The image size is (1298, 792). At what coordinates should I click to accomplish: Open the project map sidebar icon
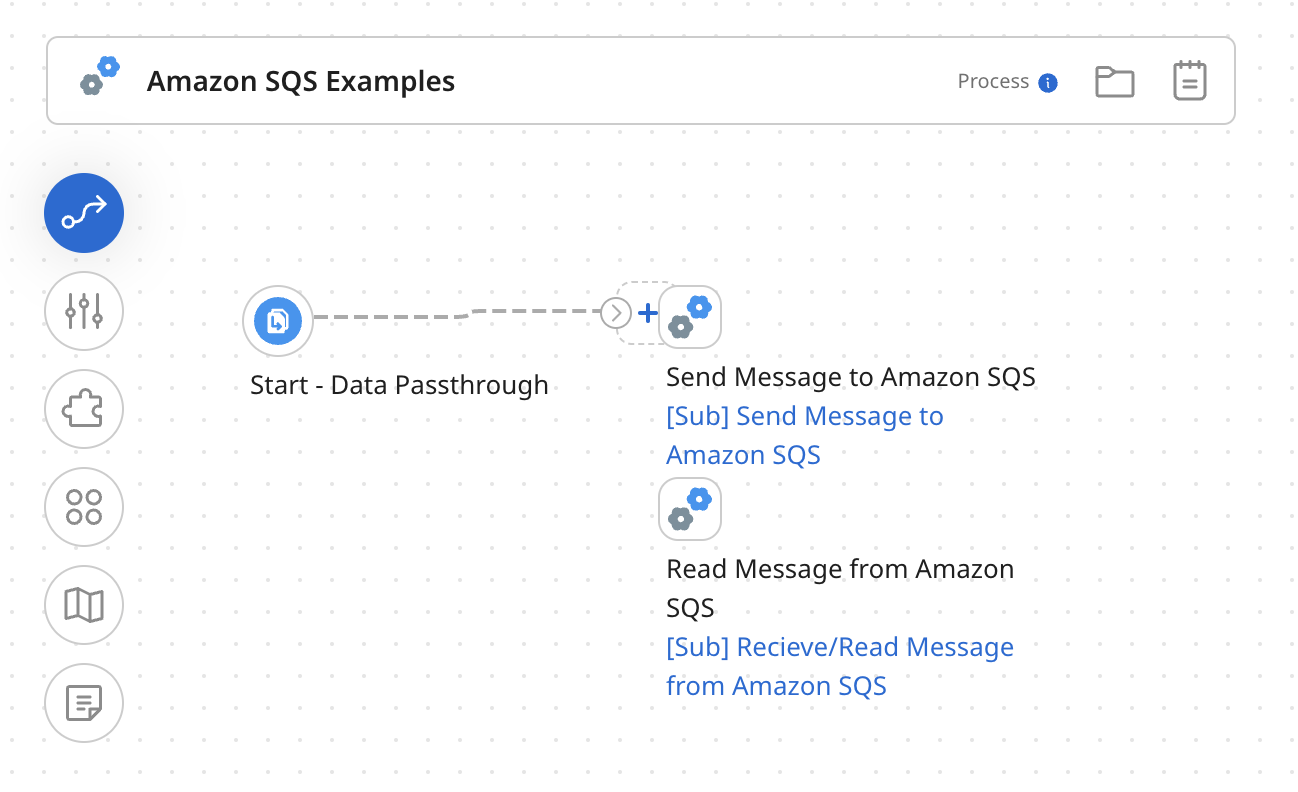pyautogui.click(x=83, y=605)
